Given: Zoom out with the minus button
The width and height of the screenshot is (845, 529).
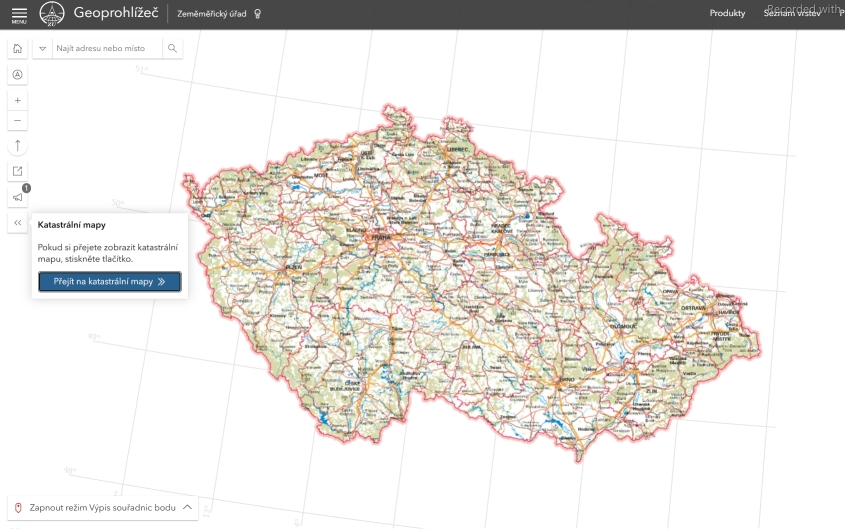Looking at the screenshot, I should 18,121.
